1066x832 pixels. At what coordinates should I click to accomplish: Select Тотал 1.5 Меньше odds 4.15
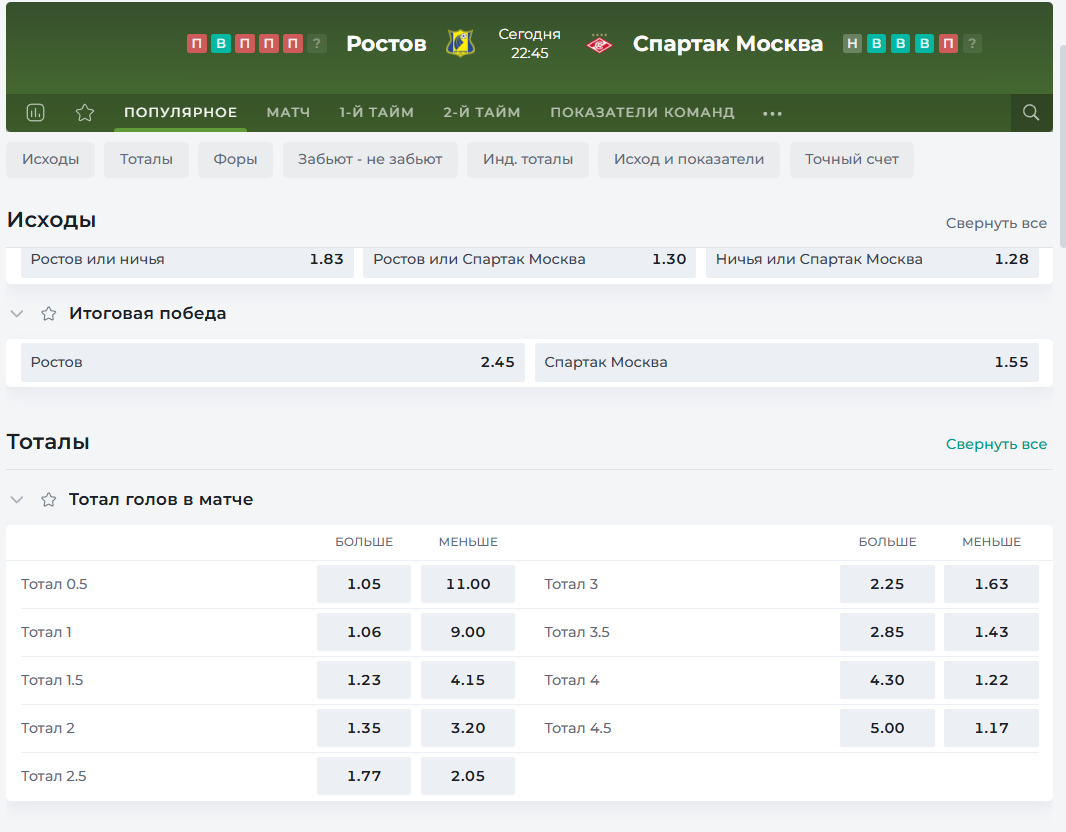(468, 680)
